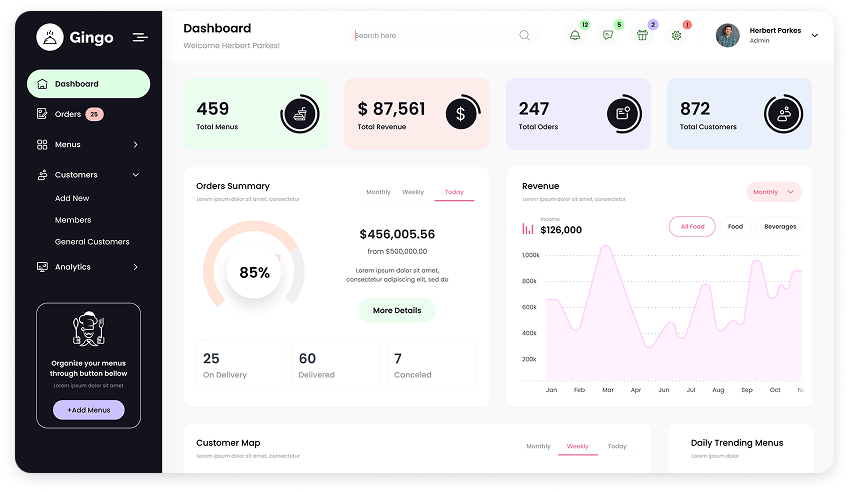Open Members under Customers
849x492 pixels.
[73, 220]
